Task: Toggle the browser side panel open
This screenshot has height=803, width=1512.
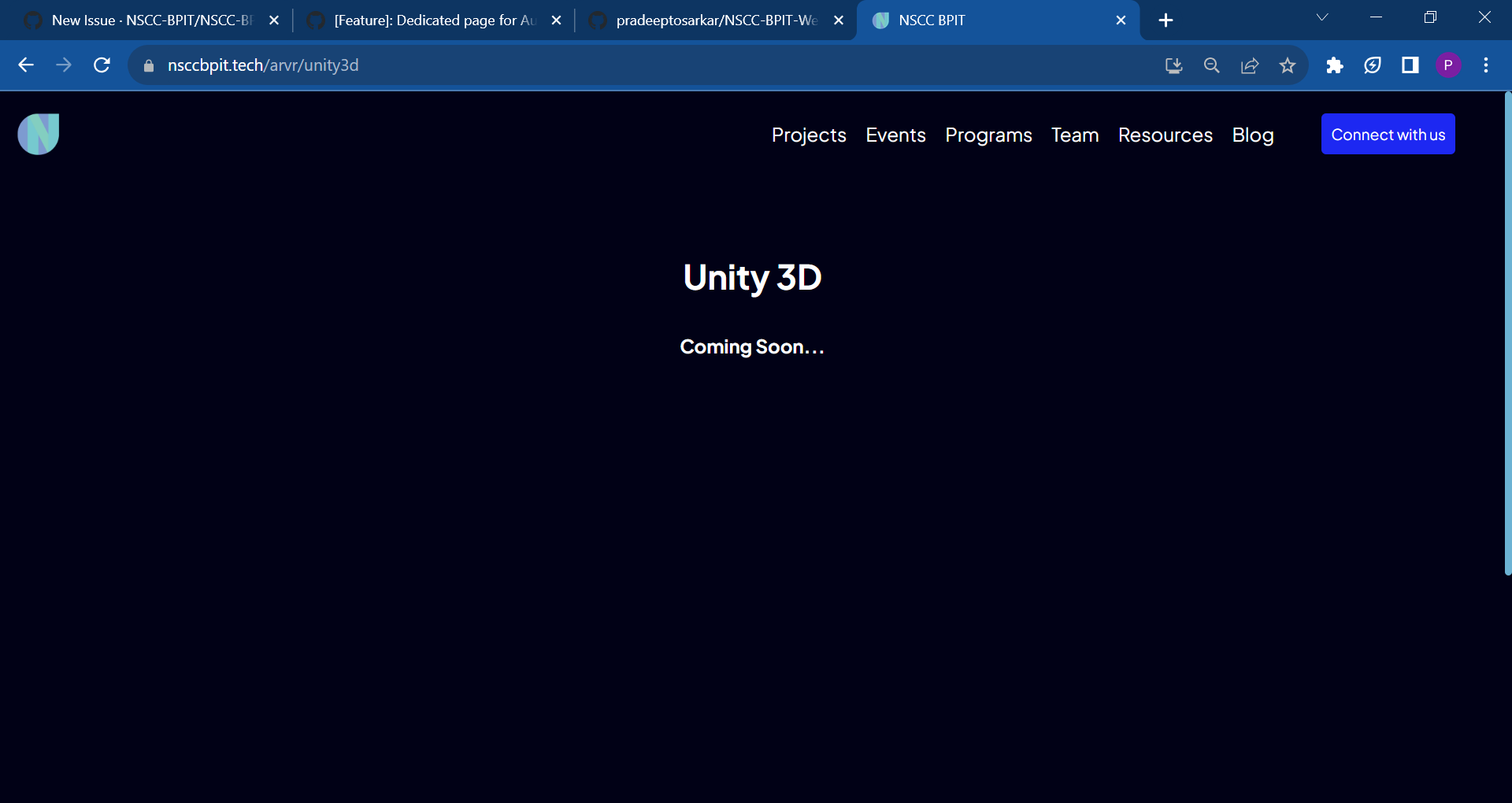Action: coord(1410,65)
